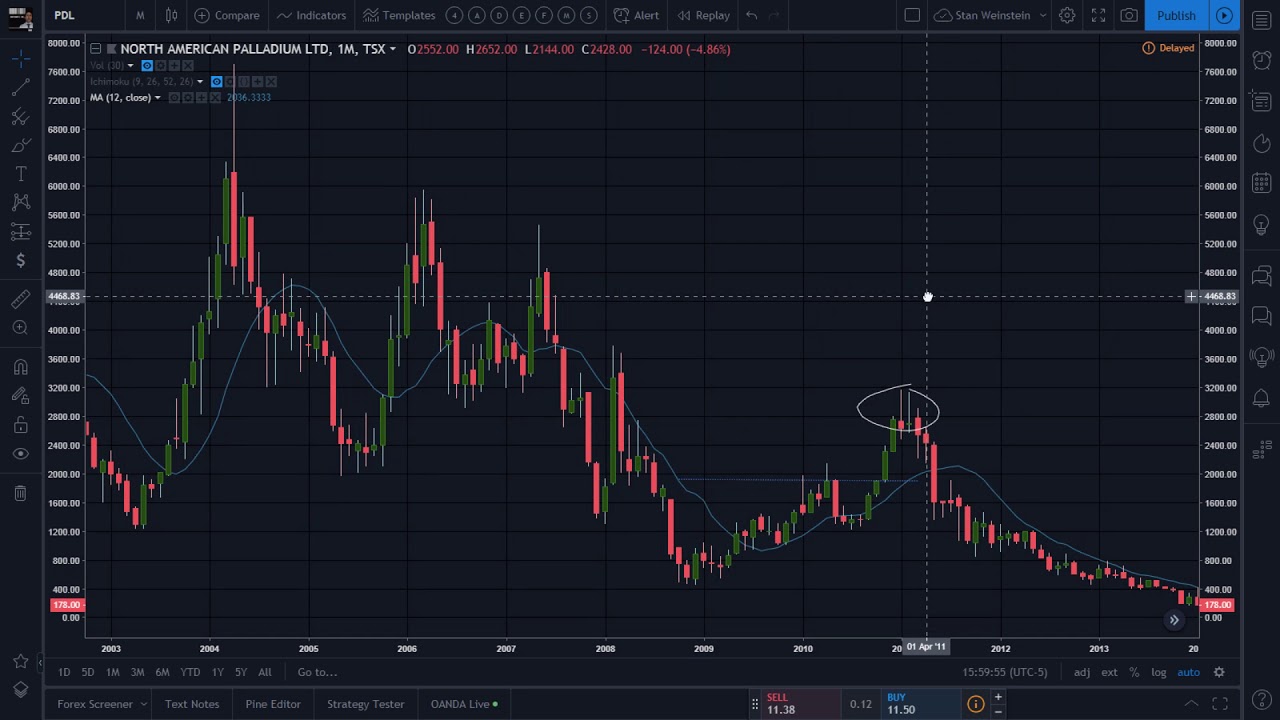The height and width of the screenshot is (720, 1280).
Task: Open the candlestick chart style selector
Action: pyautogui.click(x=171, y=15)
